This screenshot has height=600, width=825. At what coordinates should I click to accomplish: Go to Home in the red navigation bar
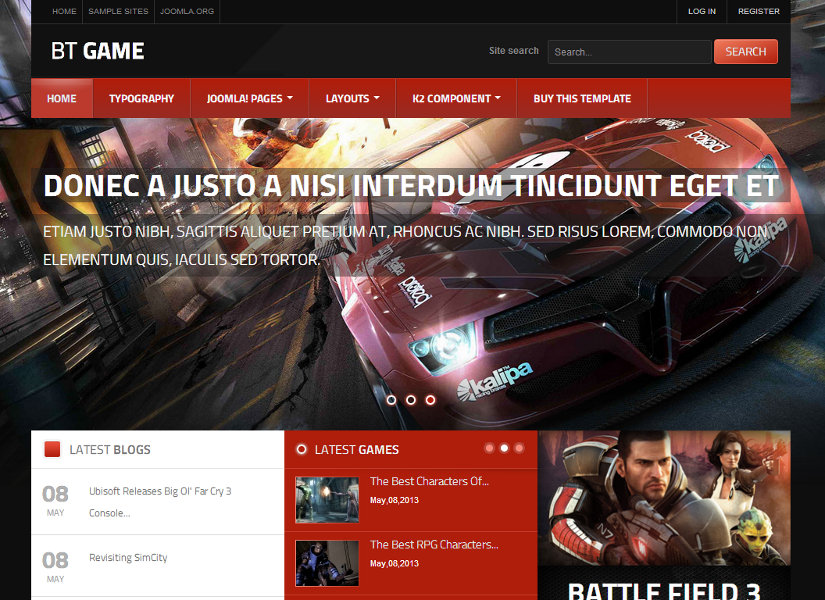click(62, 98)
